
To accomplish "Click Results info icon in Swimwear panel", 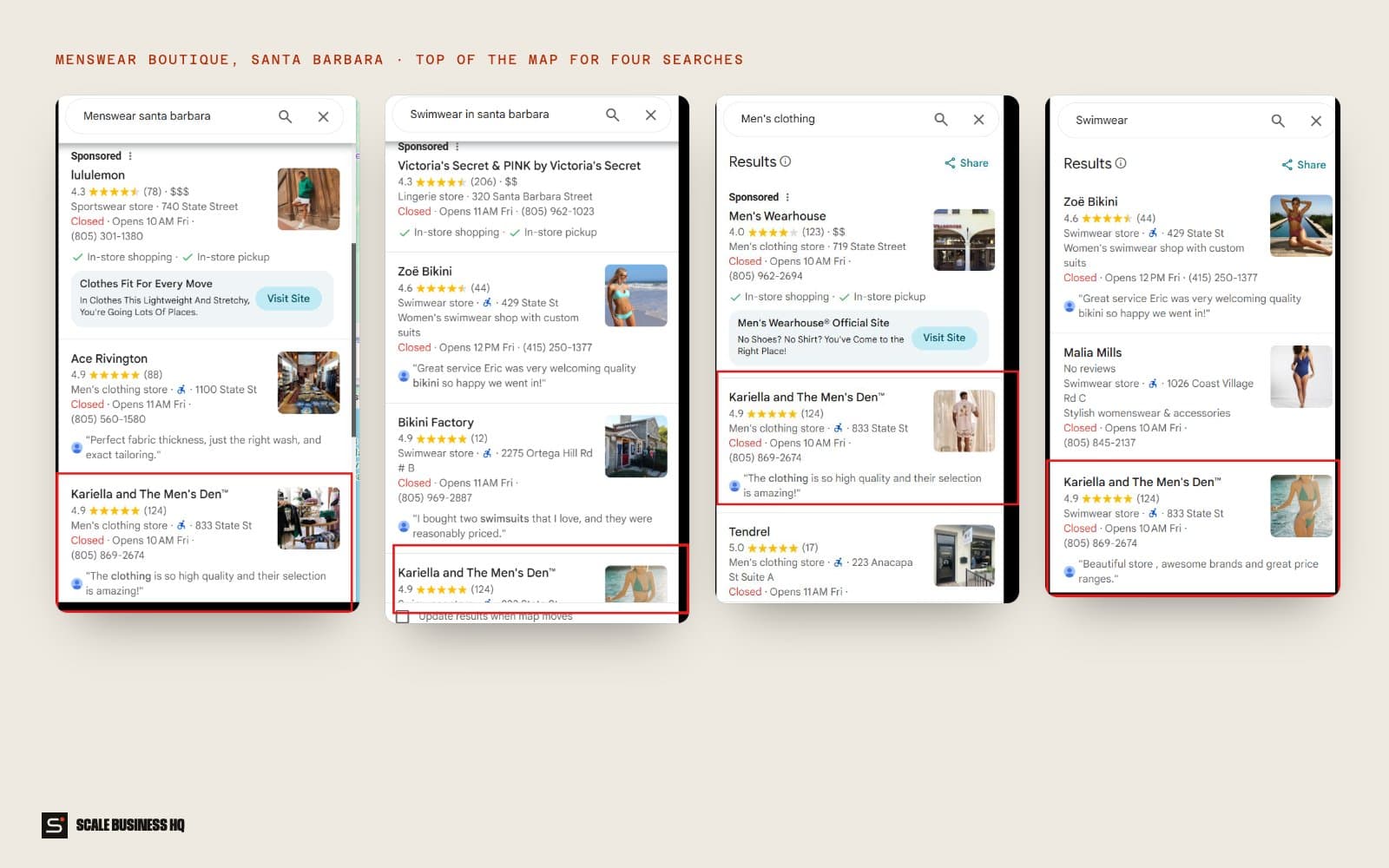I will (1120, 163).
